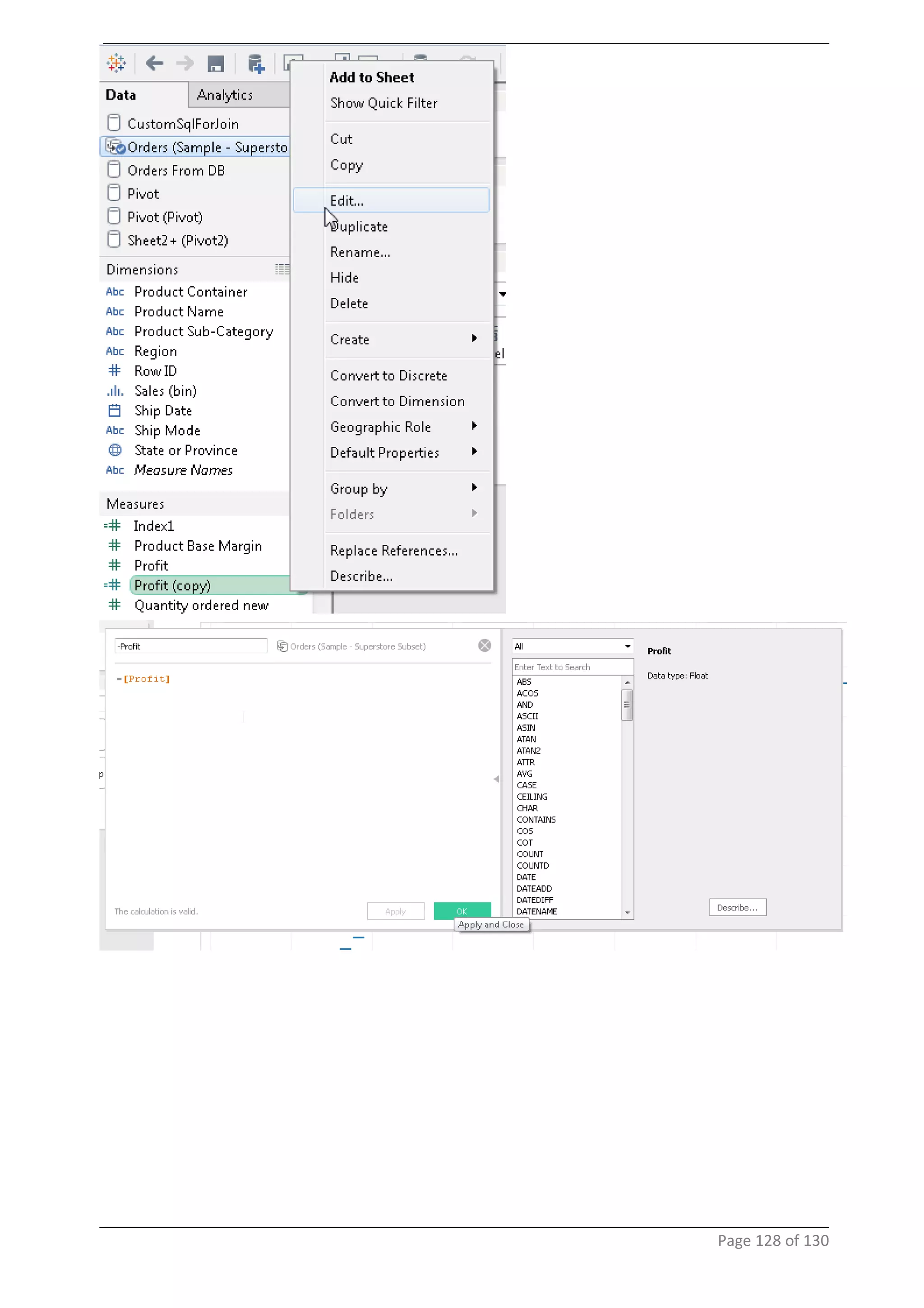Switch to the Analytics tab

tap(225, 95)
